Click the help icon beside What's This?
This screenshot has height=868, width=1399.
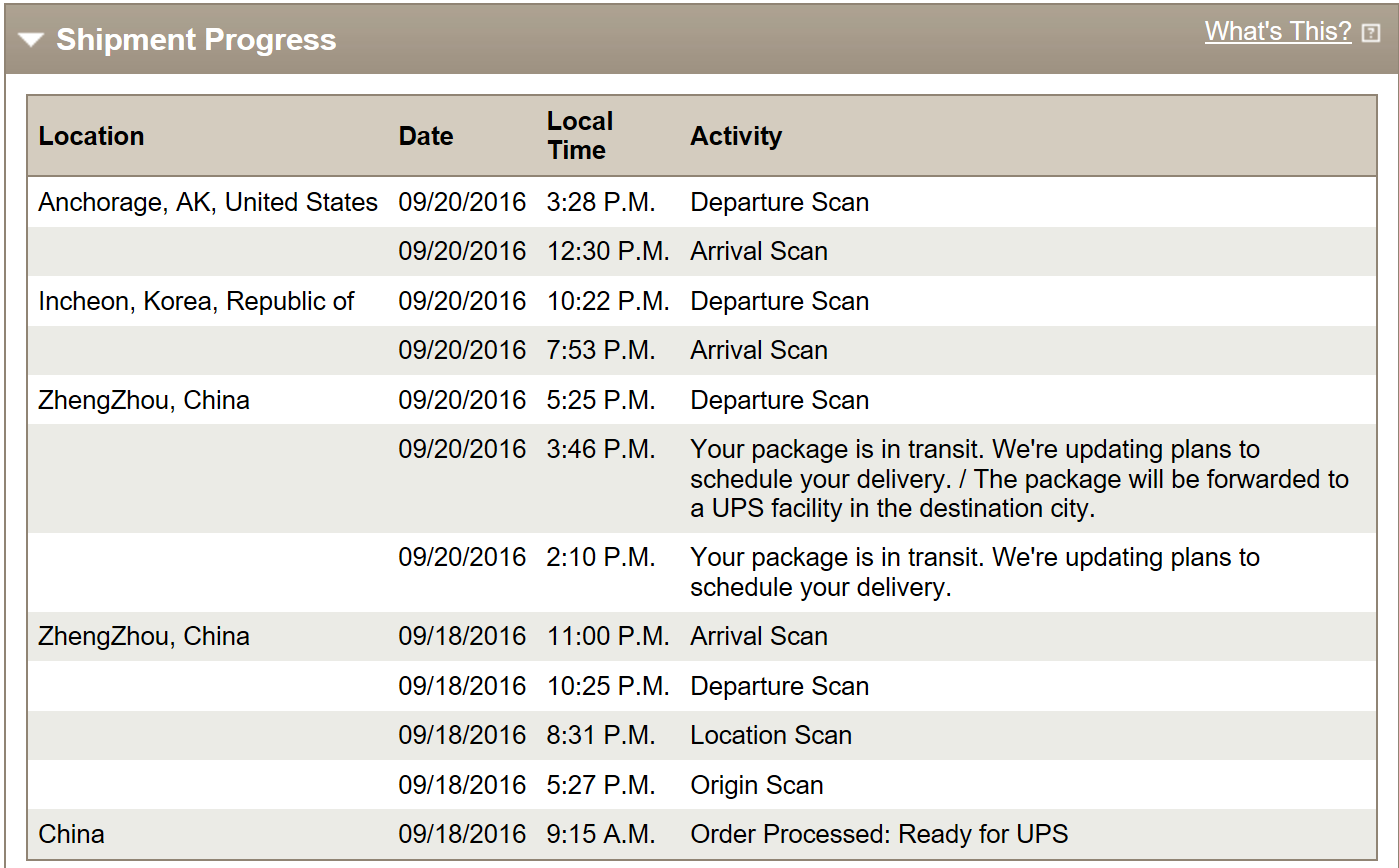1371,34
